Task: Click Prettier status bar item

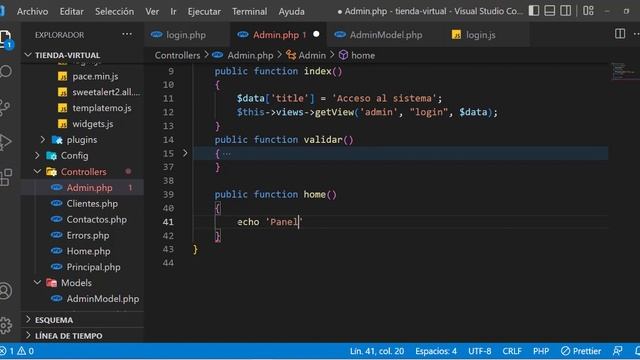Action: coord(581,351)
